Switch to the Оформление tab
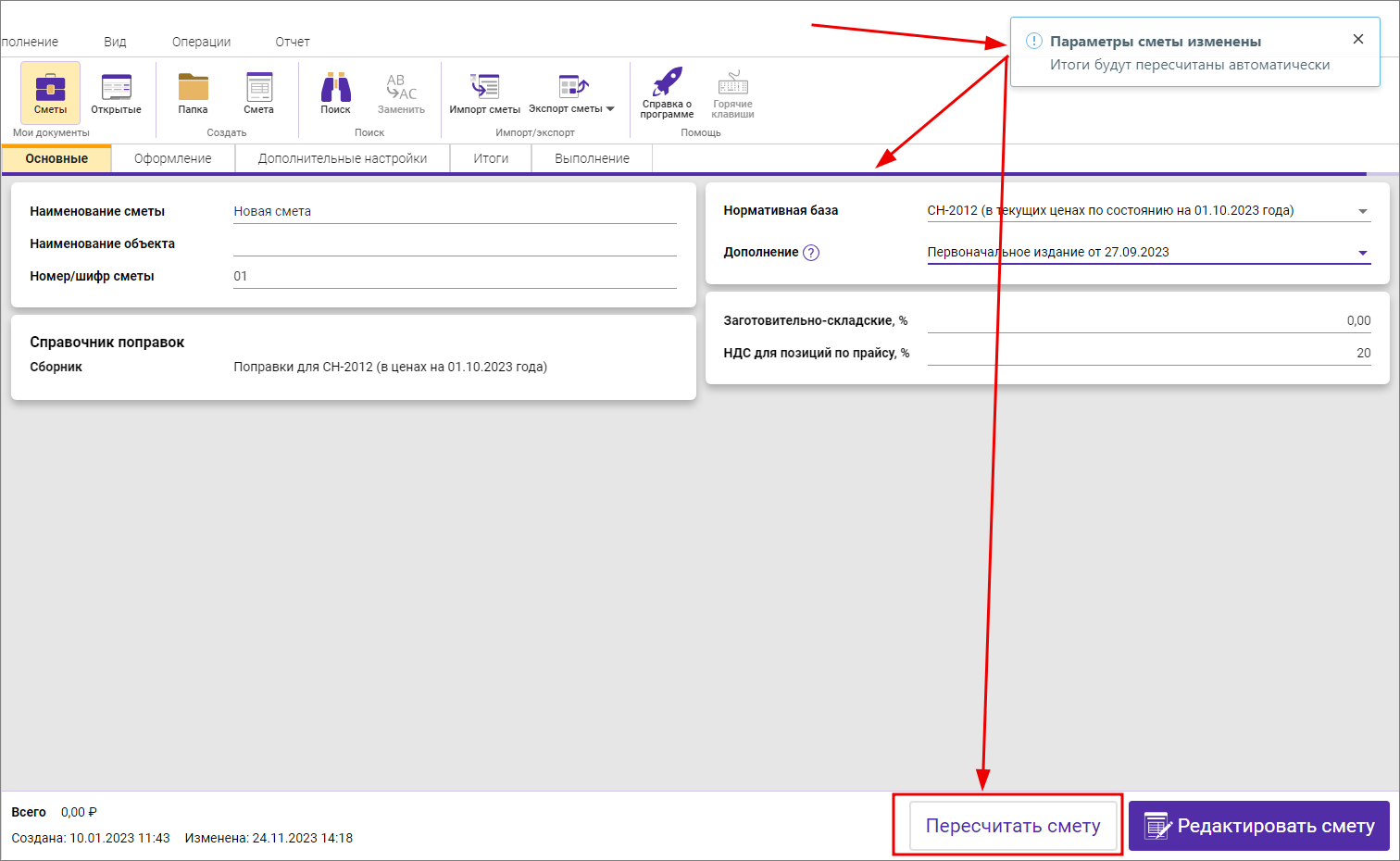 tap(172, 158)
